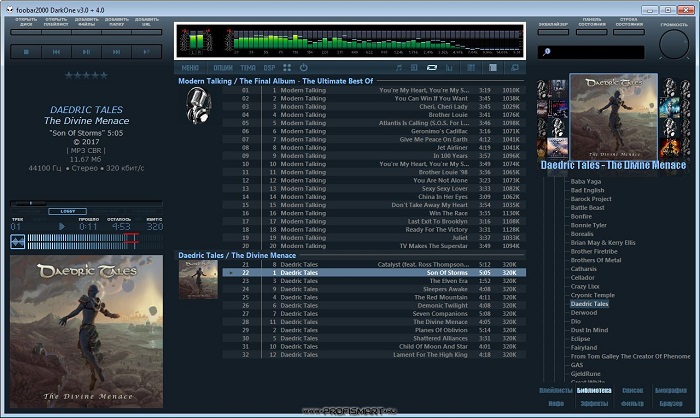The image size is (700, 418).
Task: Select Baba Yaga in library tree
Action: point(586,181)
